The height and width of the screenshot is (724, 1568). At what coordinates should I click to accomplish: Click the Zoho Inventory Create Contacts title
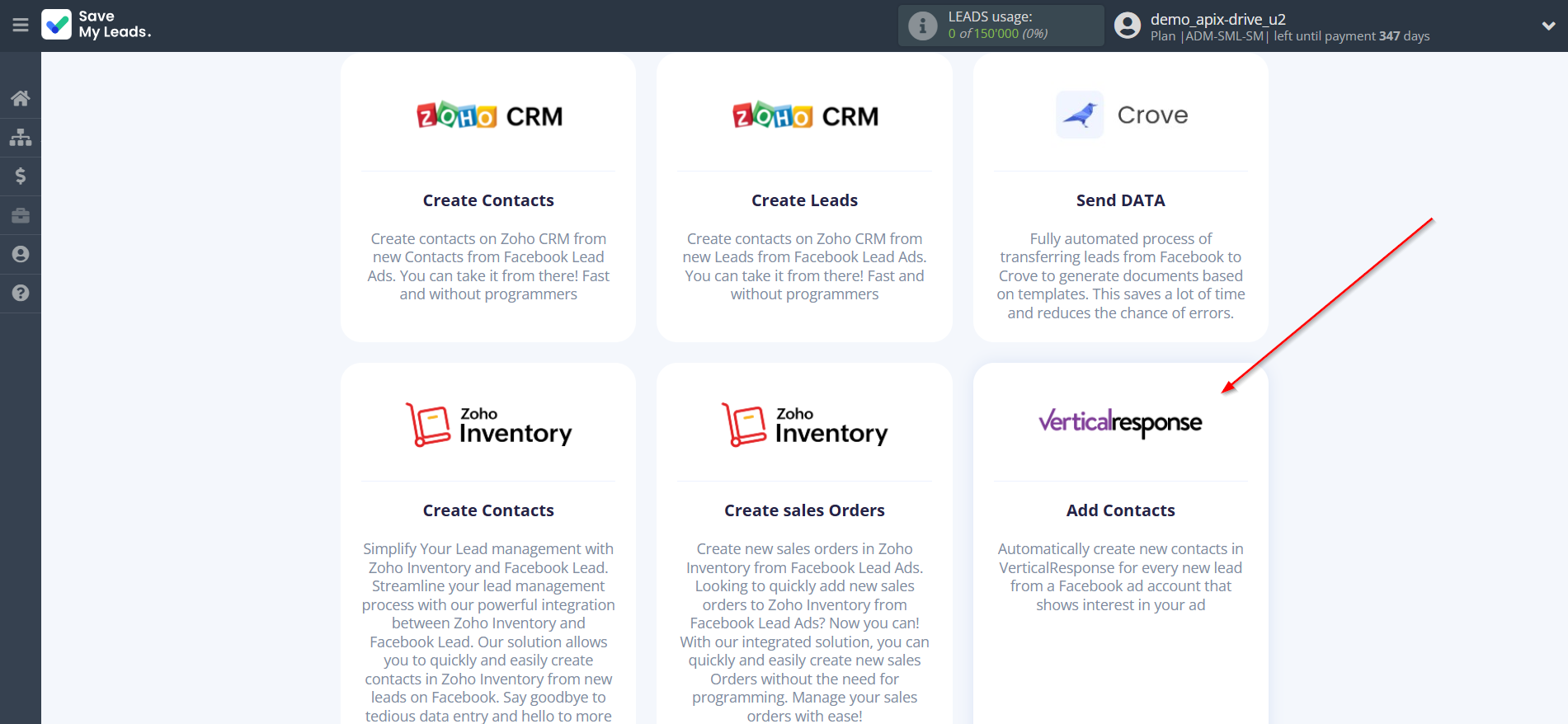488,510
